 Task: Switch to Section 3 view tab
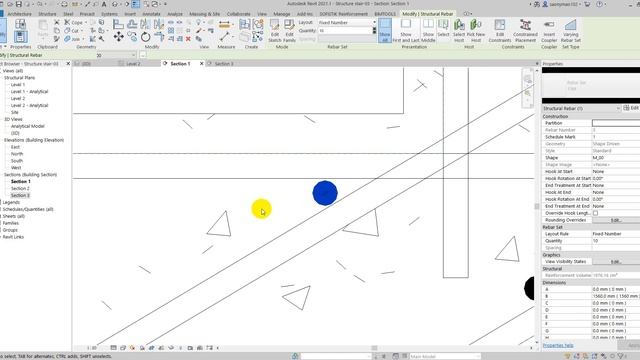[x=224, y=64]
